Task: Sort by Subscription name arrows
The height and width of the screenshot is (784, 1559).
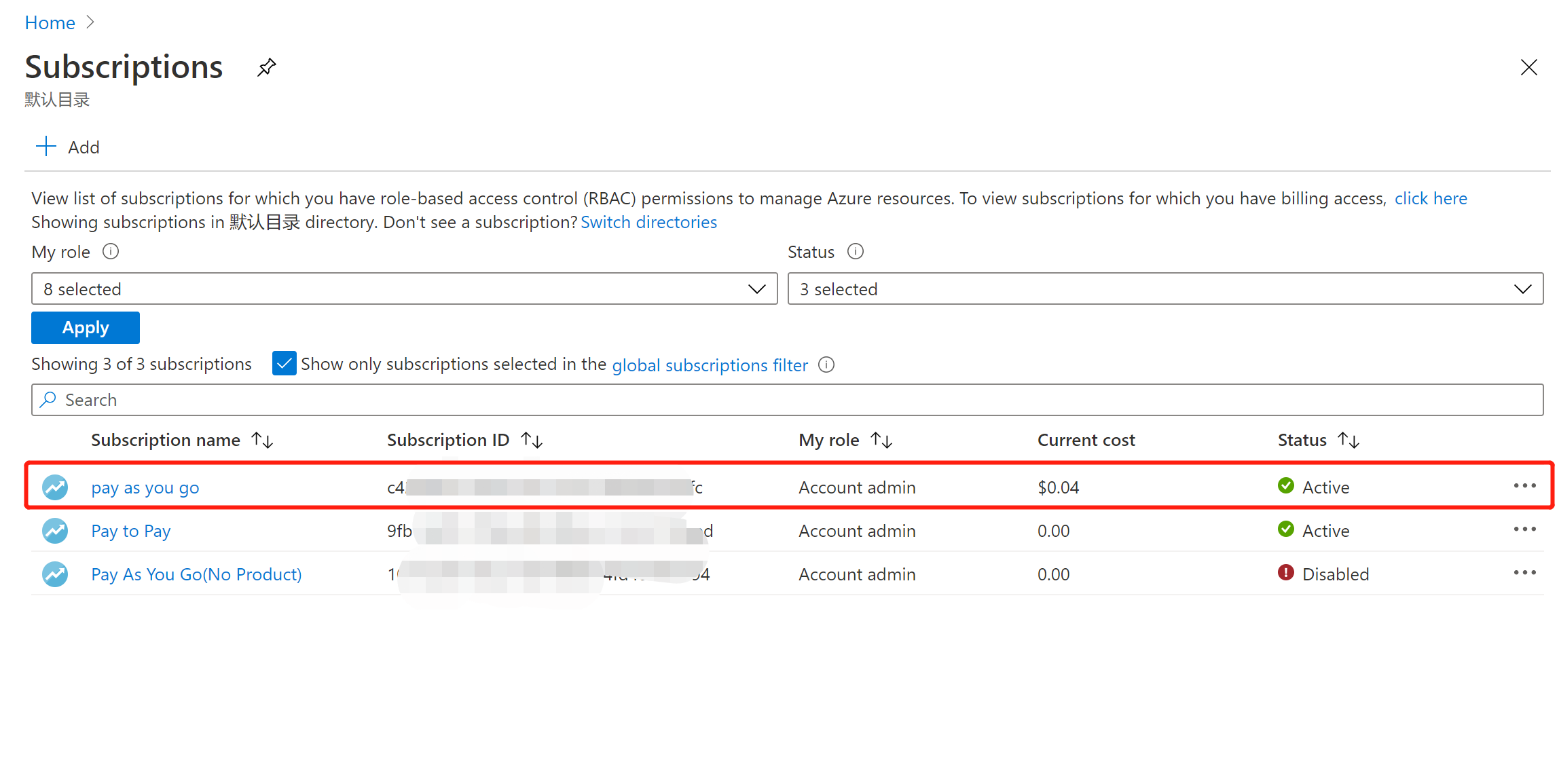Action: click(x=262, y=441)
